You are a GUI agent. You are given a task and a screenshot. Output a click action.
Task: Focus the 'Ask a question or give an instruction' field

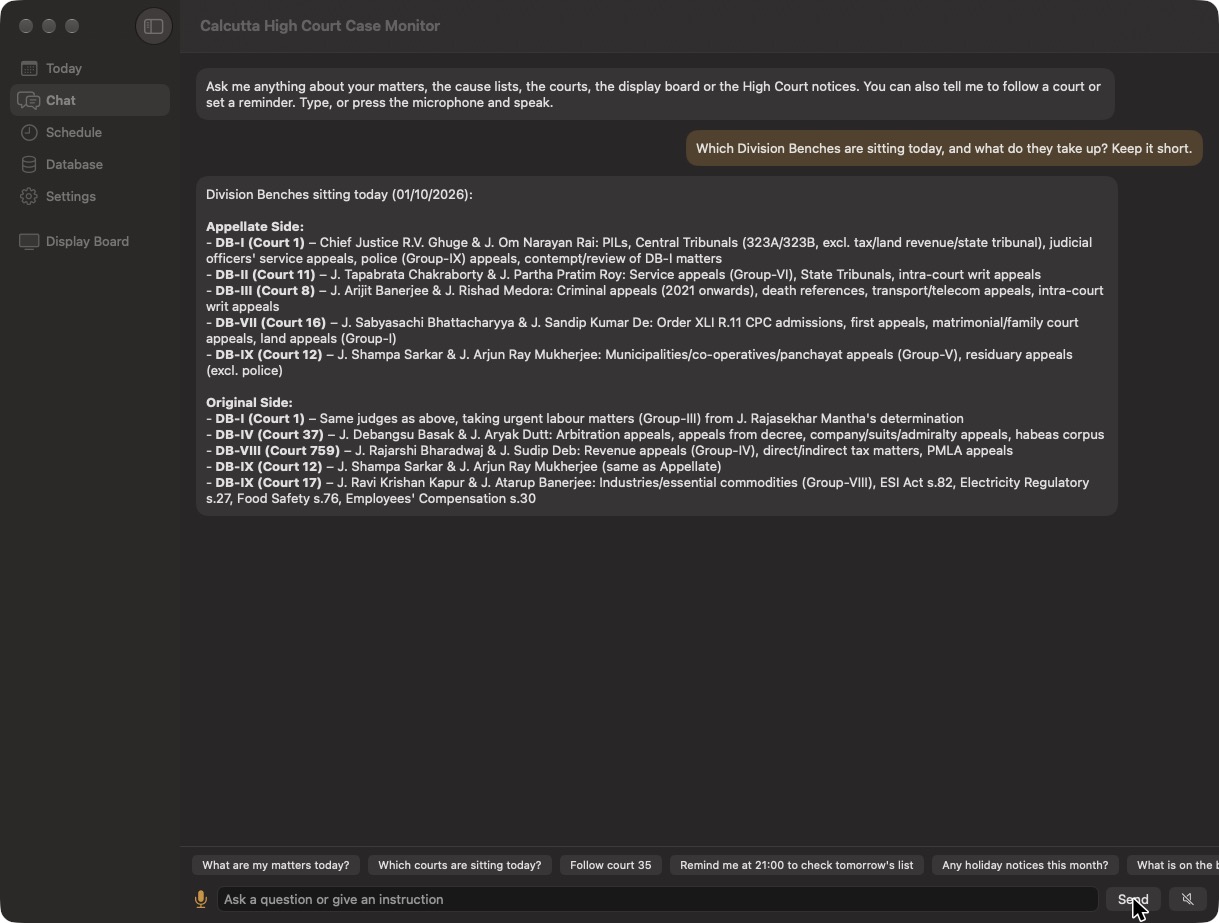pos(657,899)
